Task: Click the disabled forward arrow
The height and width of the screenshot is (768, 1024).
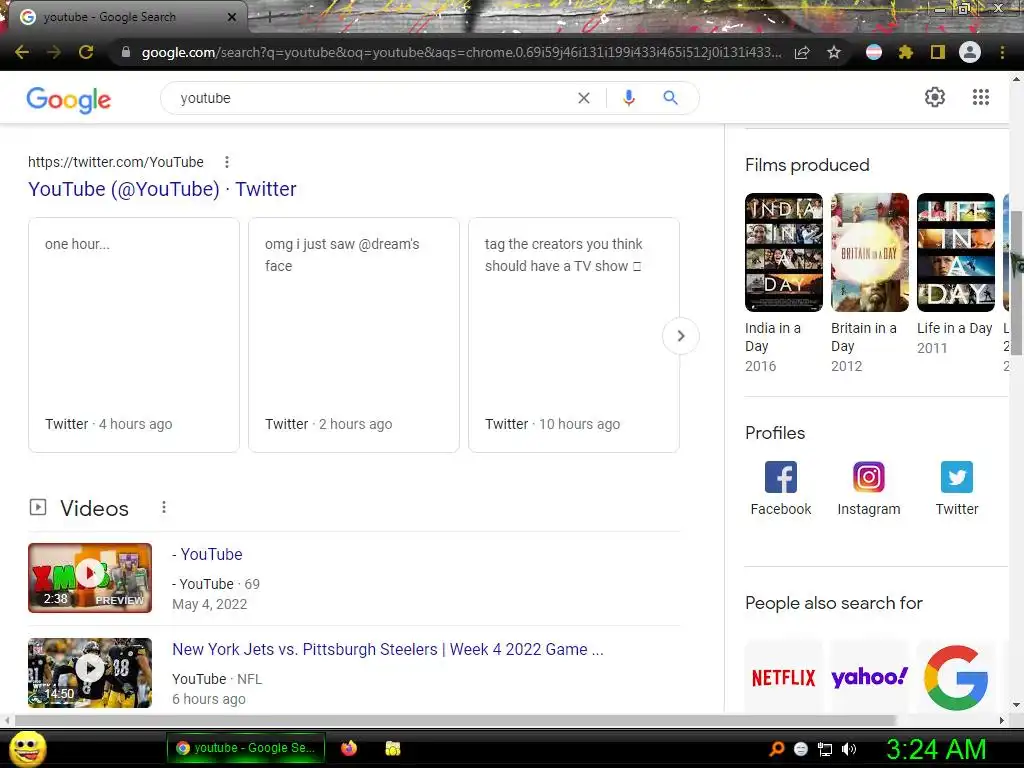Action: pyautogui.click(x=54, y=52)
